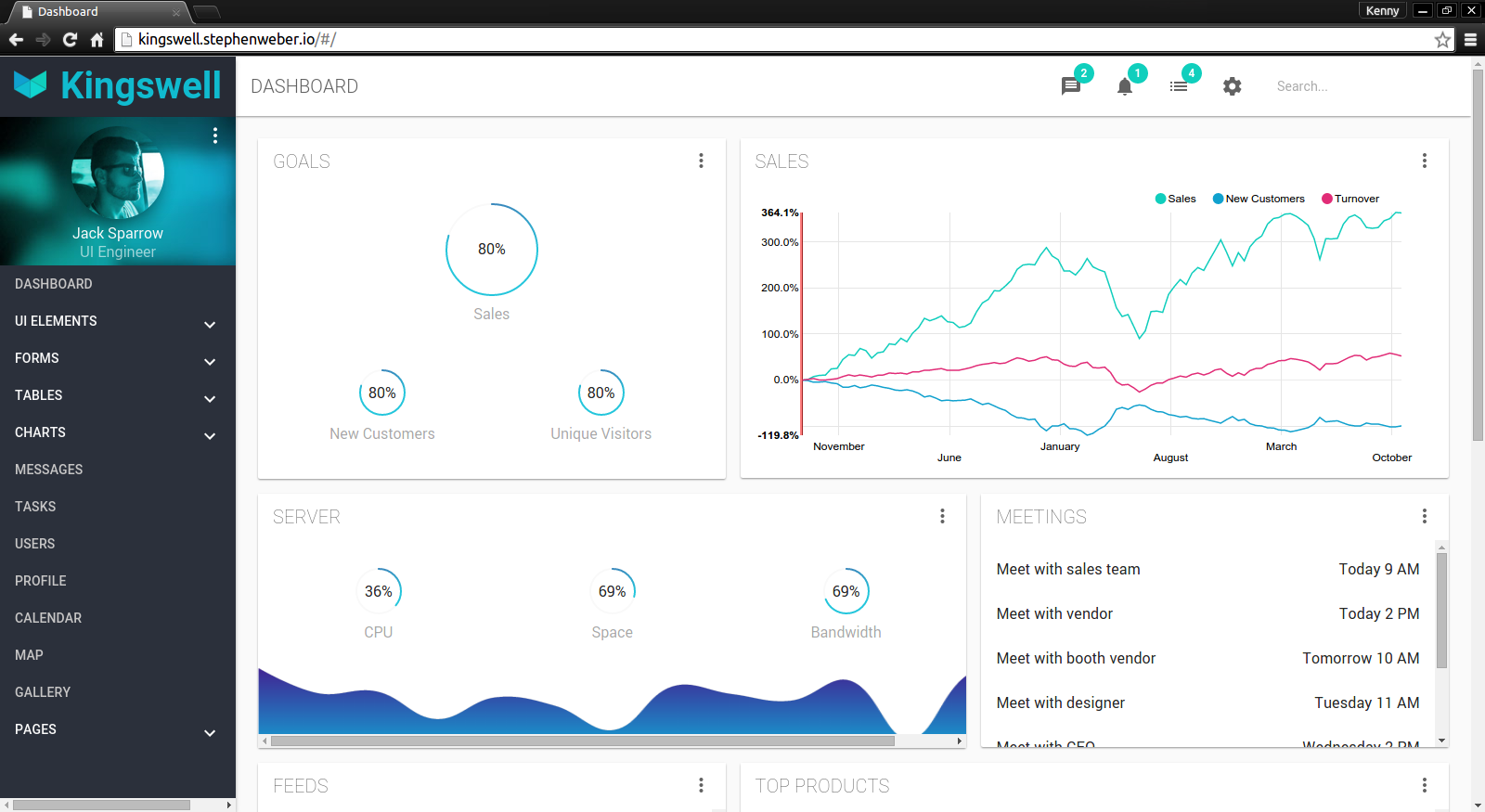
Task: Open a new browser tab
Action: pos(207,12)
